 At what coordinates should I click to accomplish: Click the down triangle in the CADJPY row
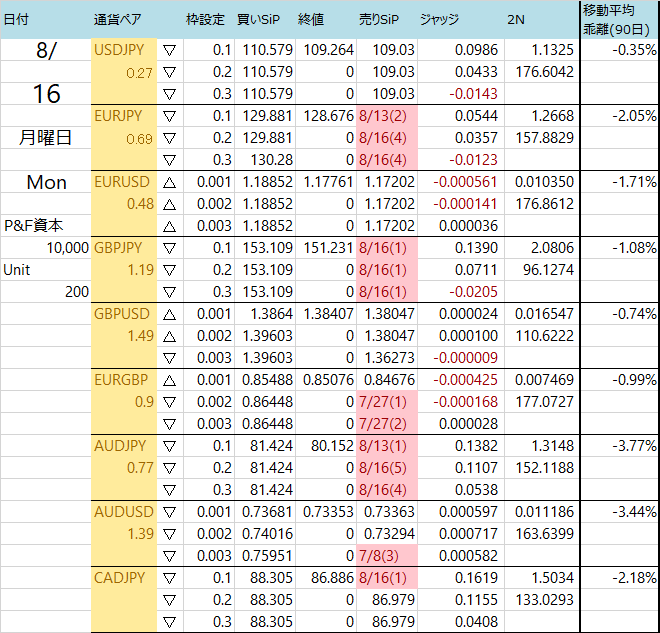[x=169, y=578]
